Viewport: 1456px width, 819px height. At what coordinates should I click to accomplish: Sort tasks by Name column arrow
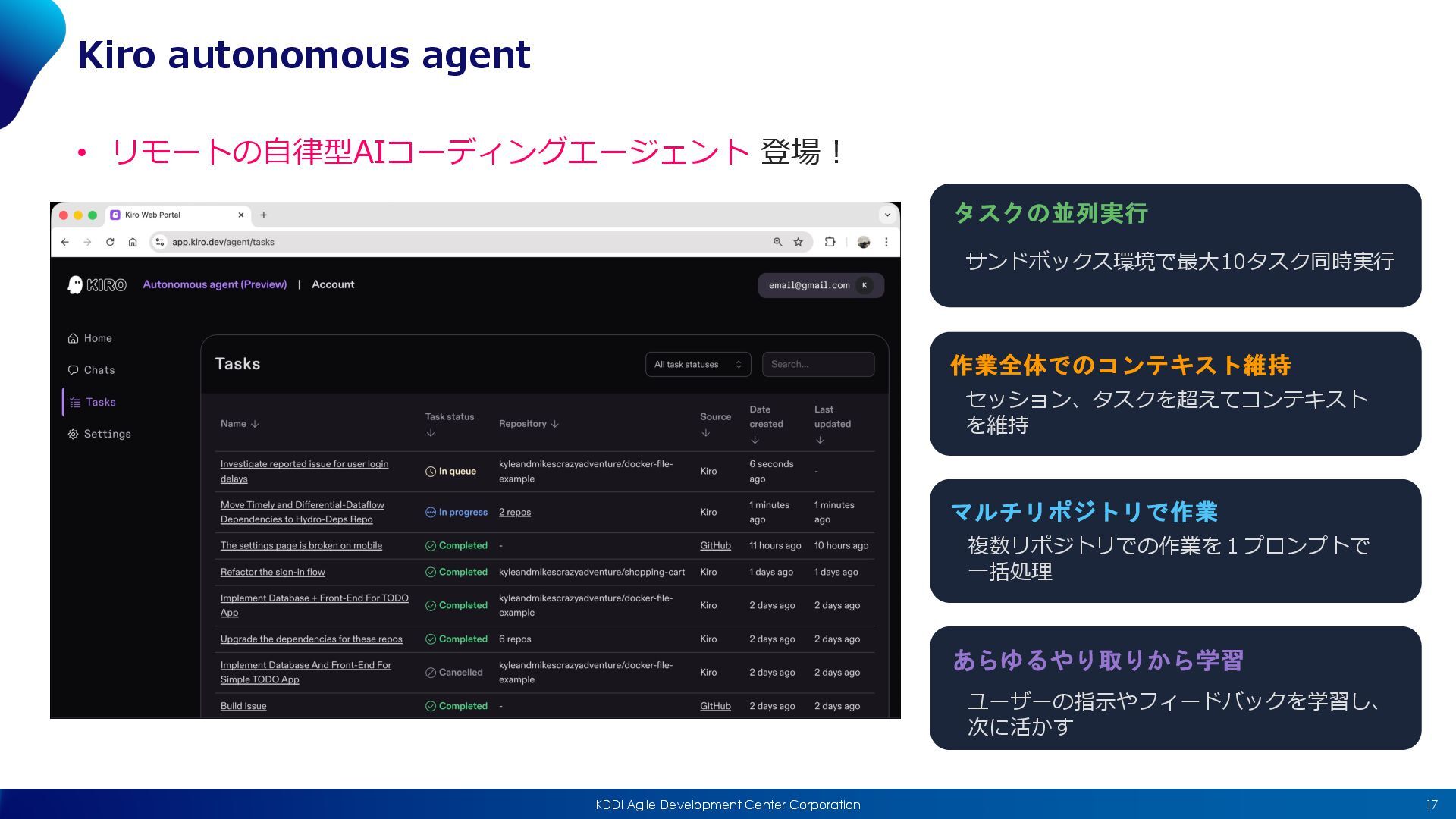pyautogui.click(x=255, y=424)
